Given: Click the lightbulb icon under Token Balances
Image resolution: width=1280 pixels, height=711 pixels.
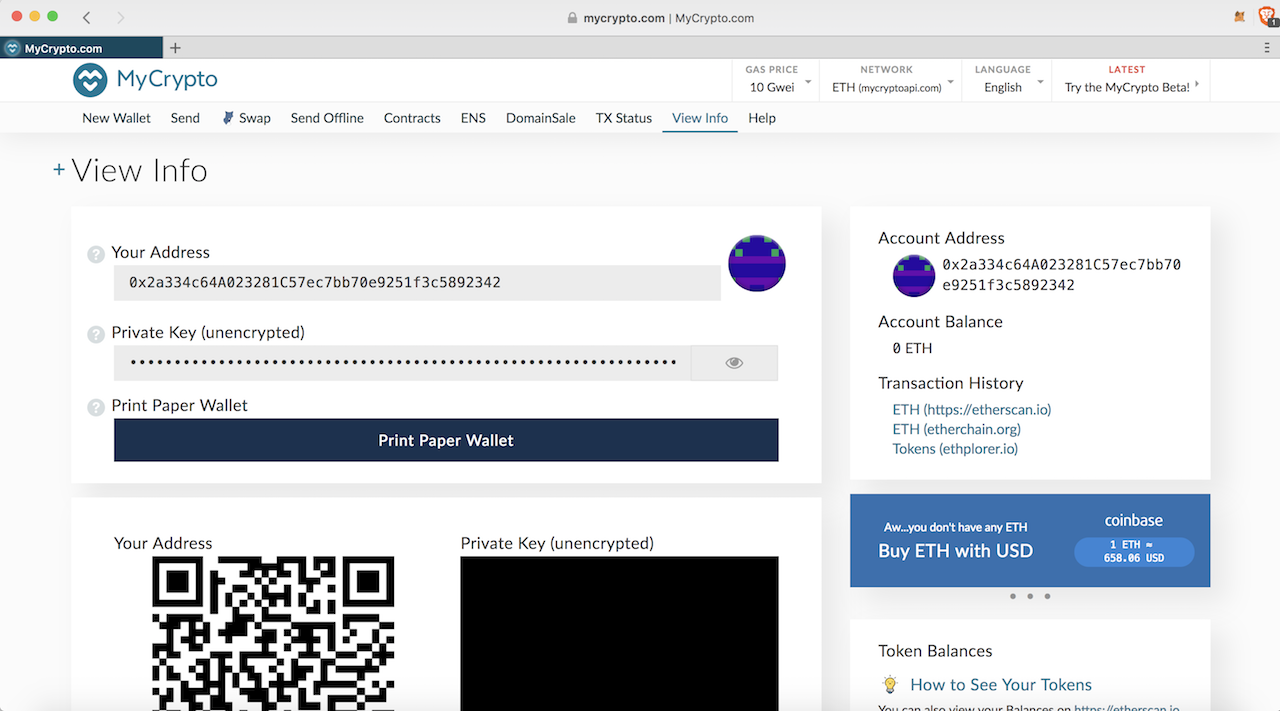Looking at the screenshot, I should click(889, 685).
